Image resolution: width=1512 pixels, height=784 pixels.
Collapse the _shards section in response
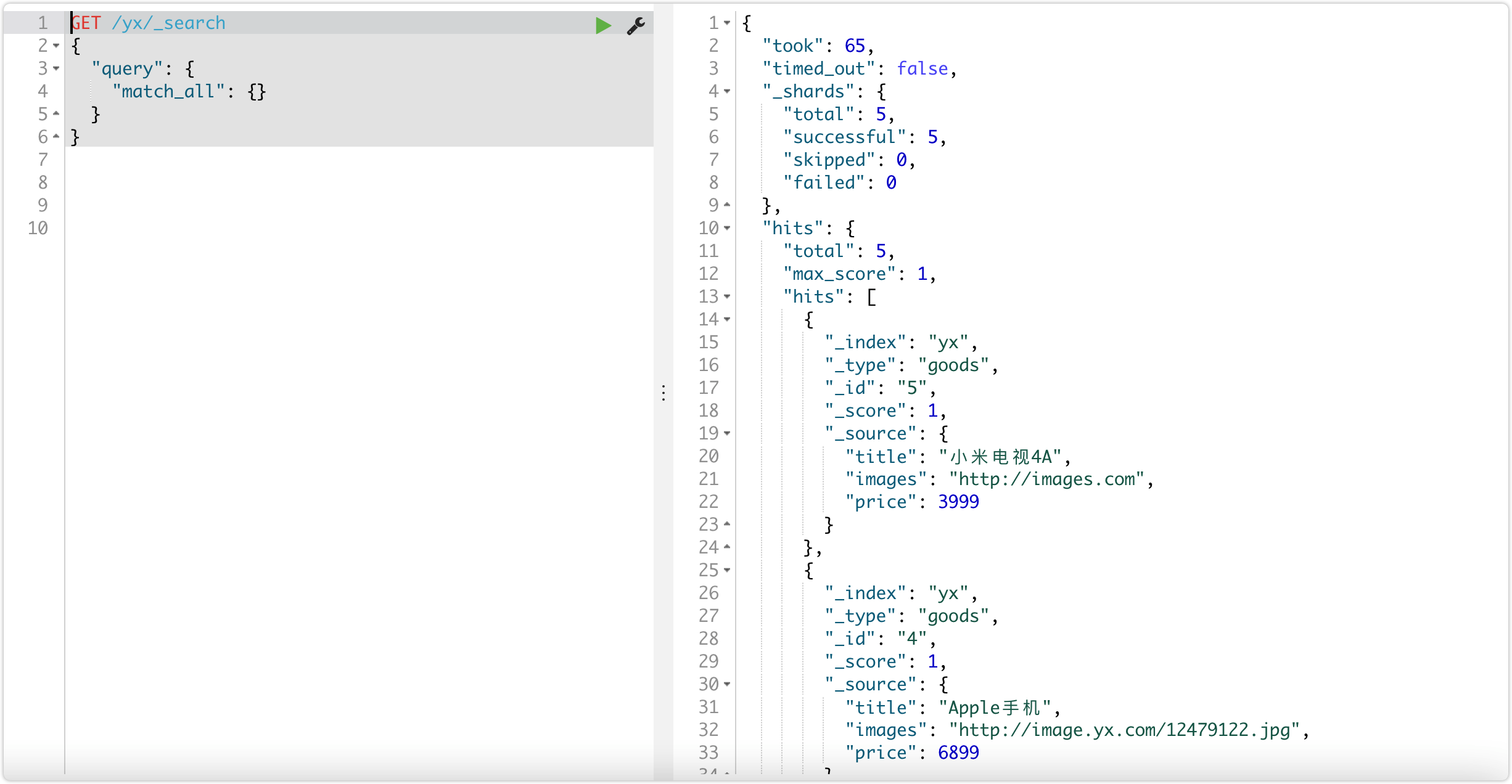pos(727,91)
